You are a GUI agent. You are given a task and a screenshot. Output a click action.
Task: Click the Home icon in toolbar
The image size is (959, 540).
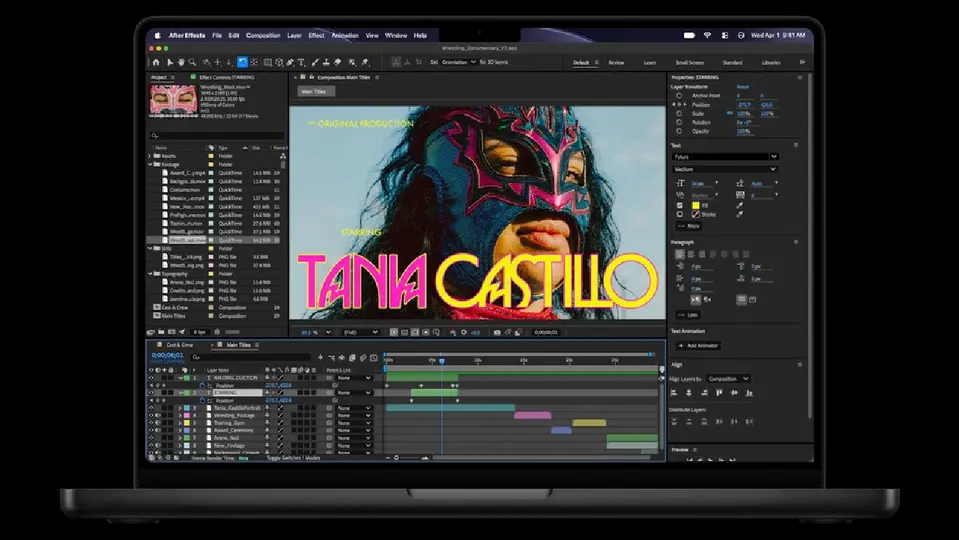pyautogui.click(x=156, y=62)
